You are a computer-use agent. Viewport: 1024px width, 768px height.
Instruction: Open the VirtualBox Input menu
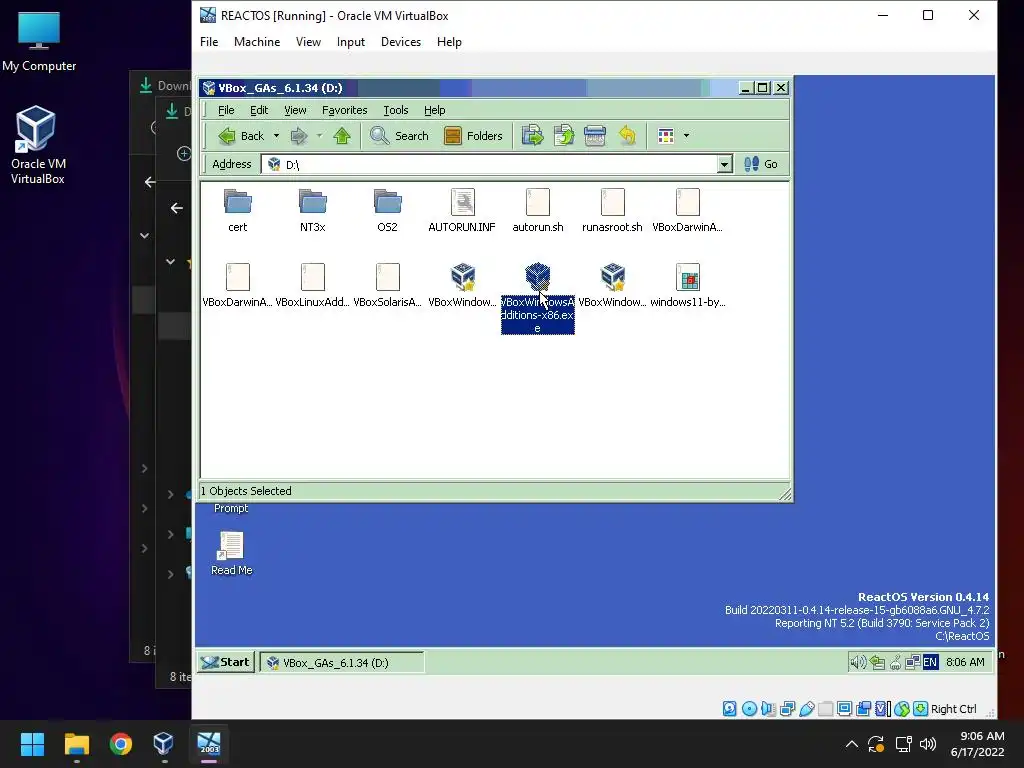[x=351, y=42]
